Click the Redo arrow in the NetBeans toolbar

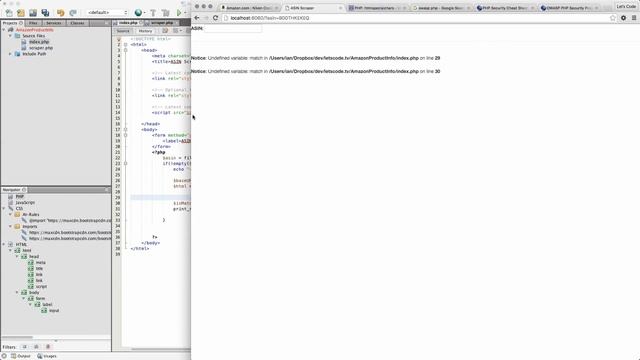point(73,13)
